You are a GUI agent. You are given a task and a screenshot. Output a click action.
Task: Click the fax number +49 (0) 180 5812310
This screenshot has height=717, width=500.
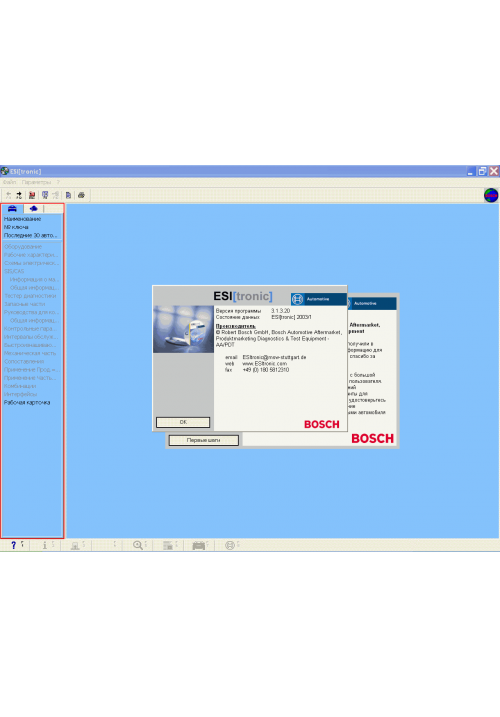266,370
